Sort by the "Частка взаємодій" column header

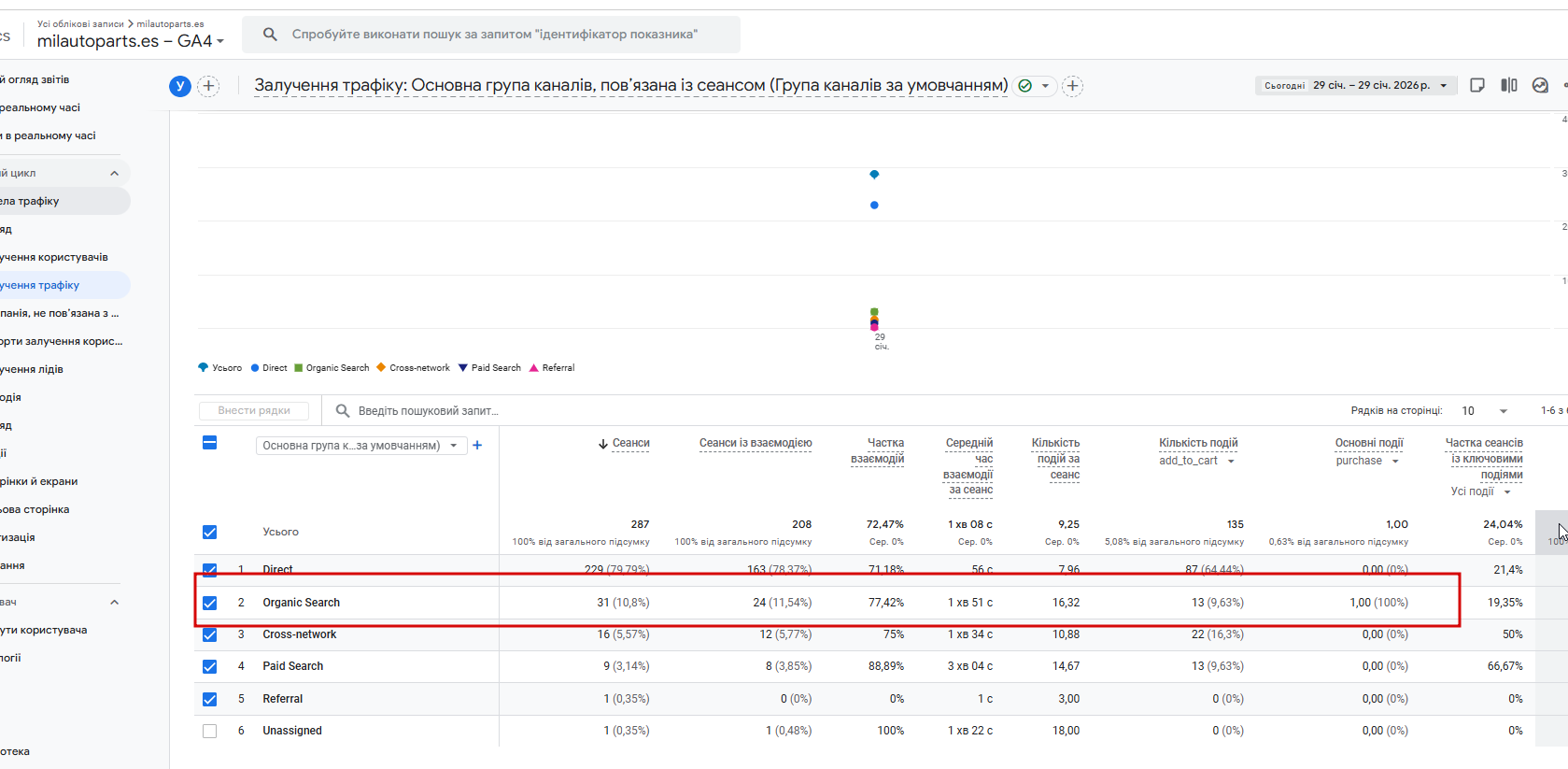tap(878, 450)
